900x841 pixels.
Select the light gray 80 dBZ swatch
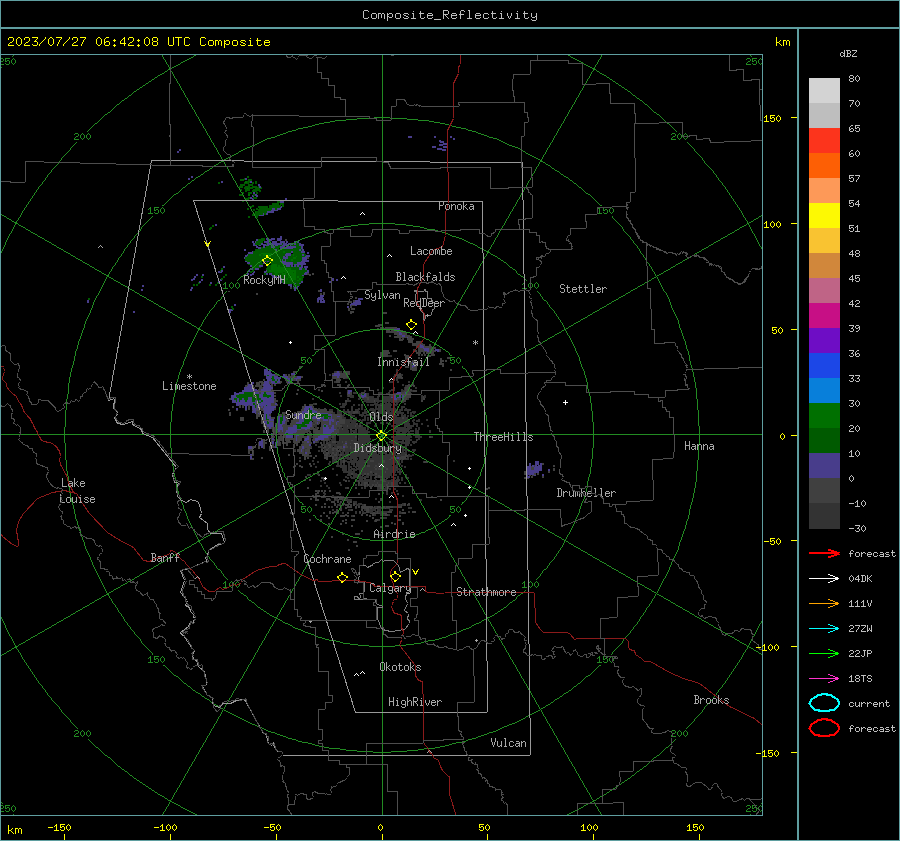tap(824, 90)
